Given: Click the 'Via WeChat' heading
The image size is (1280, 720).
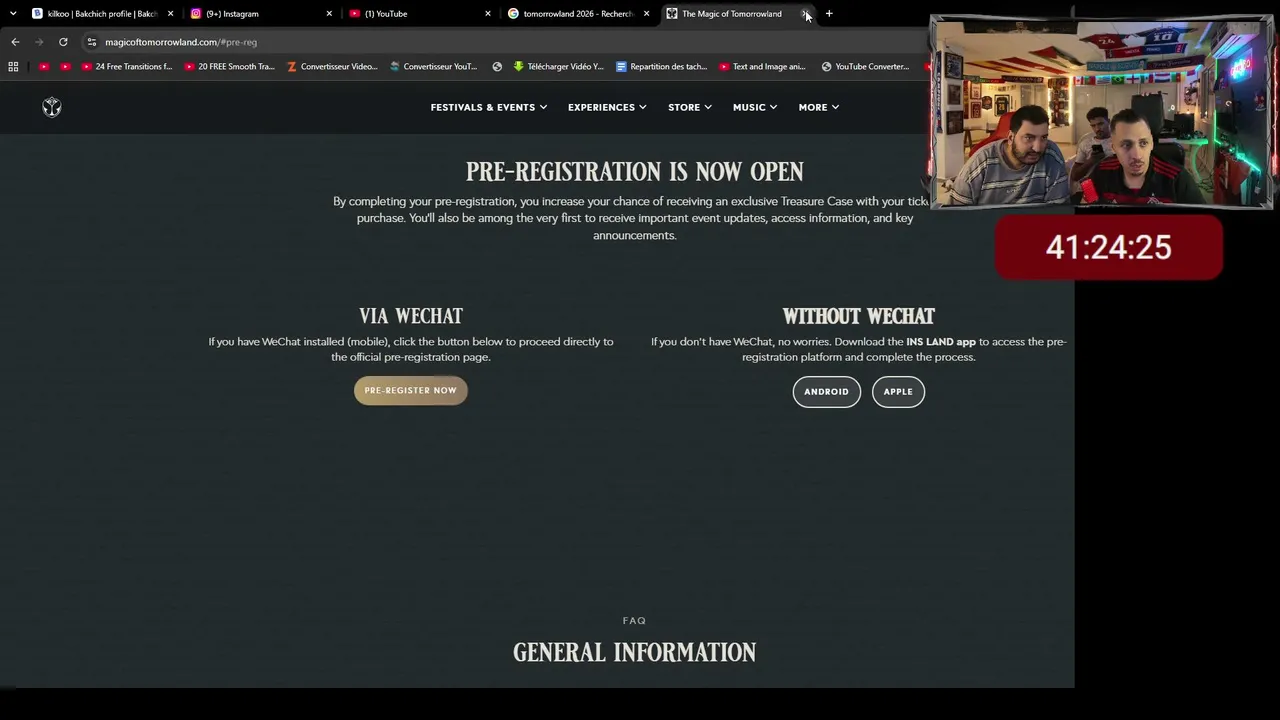Looking at the screenshot, I should (x=411, y=316).
